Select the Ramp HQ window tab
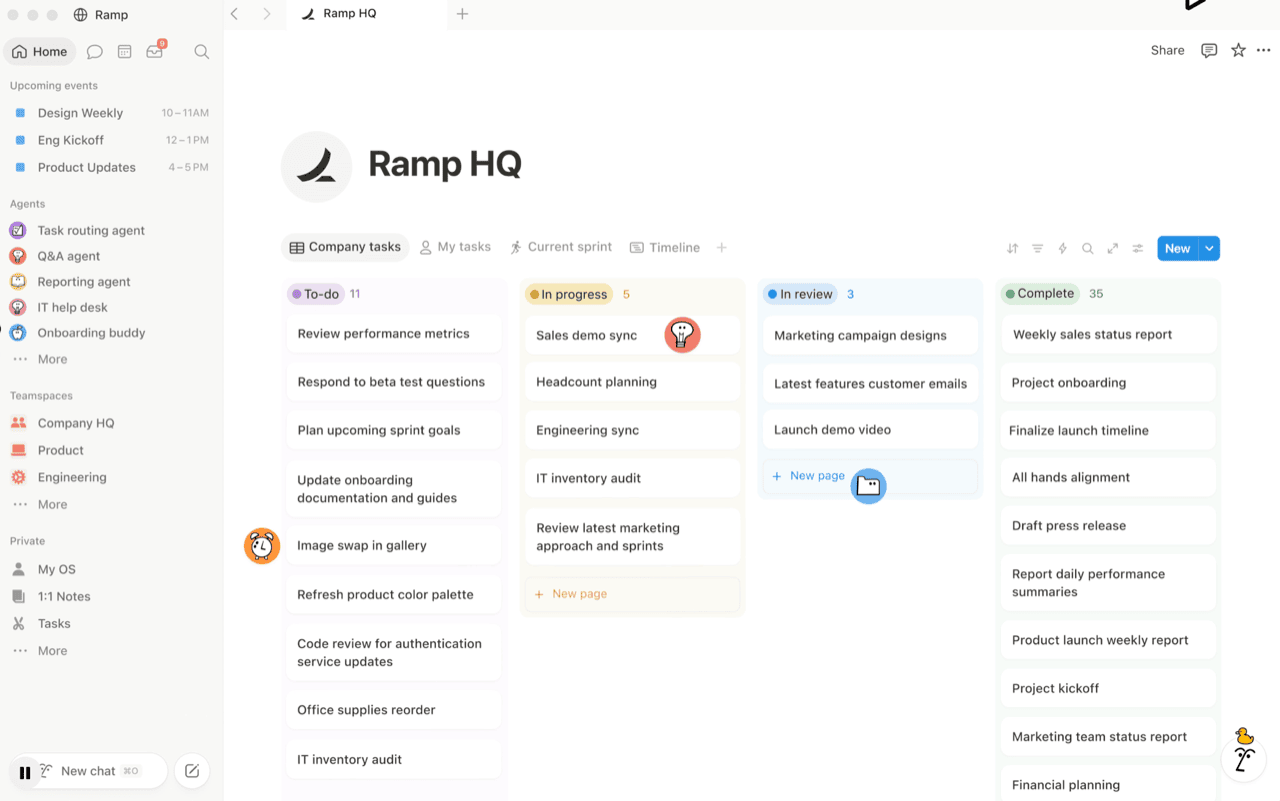 click(x=366, y=14)
